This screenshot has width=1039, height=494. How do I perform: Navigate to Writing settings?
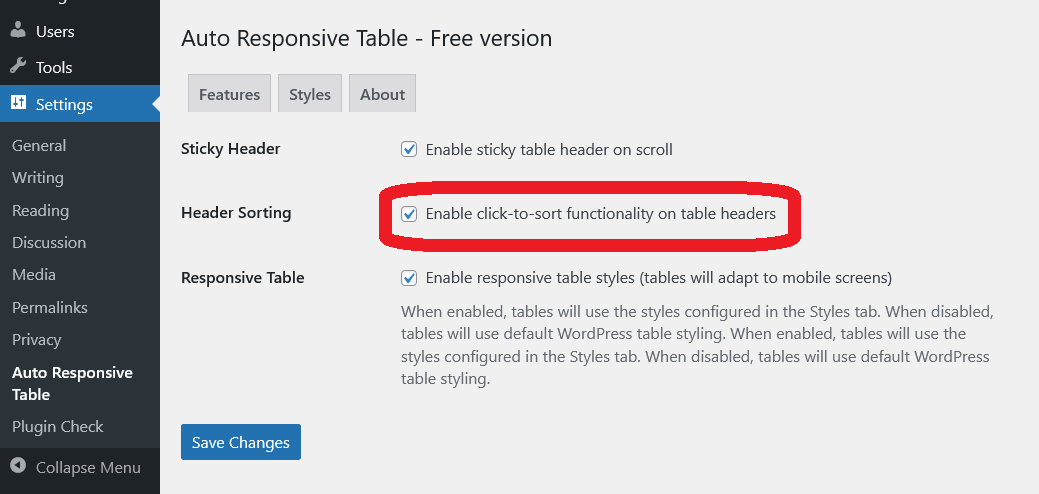pyautogui.click(x=38, y=178)
